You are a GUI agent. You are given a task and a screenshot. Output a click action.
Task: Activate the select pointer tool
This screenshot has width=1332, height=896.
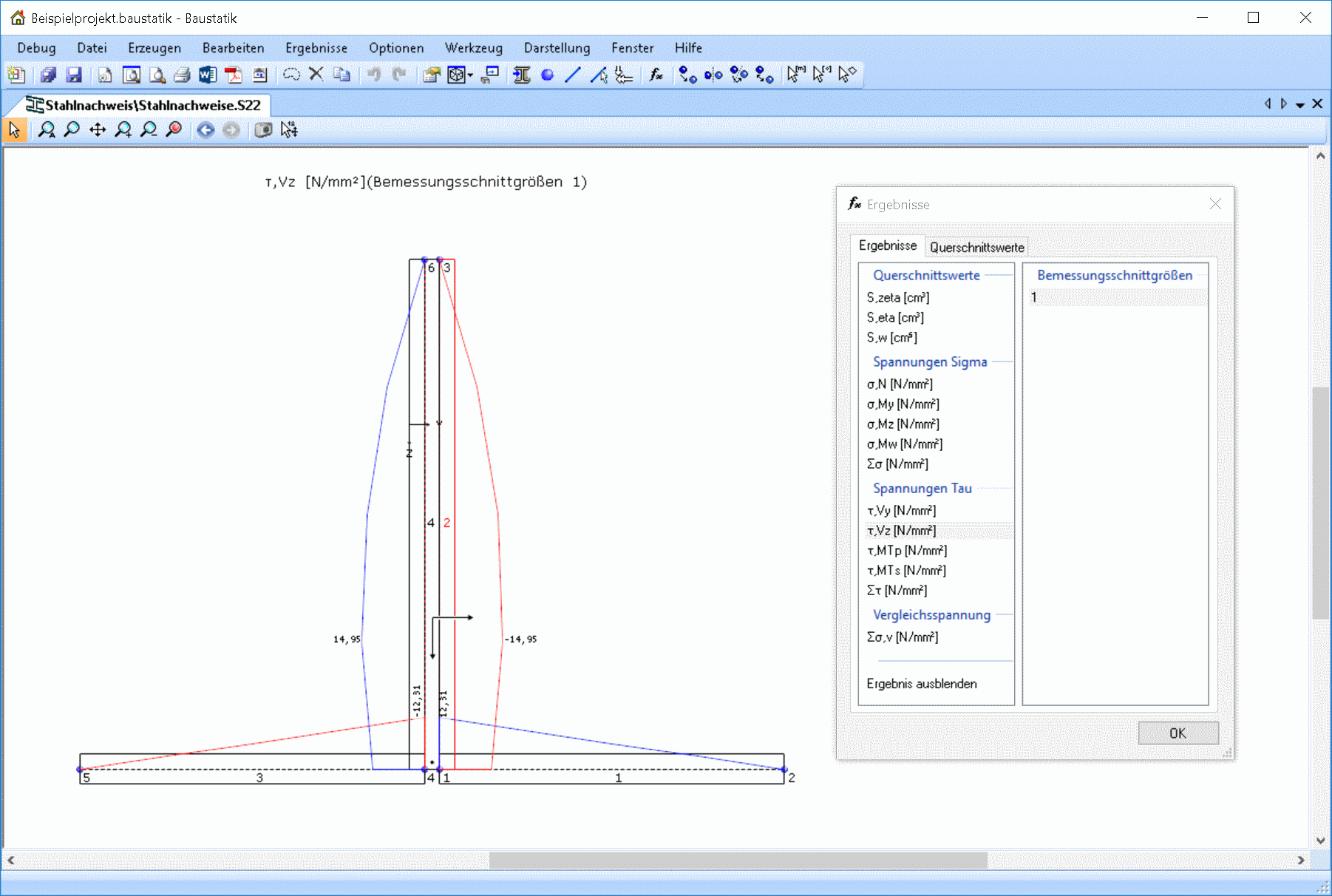(15, 130)
